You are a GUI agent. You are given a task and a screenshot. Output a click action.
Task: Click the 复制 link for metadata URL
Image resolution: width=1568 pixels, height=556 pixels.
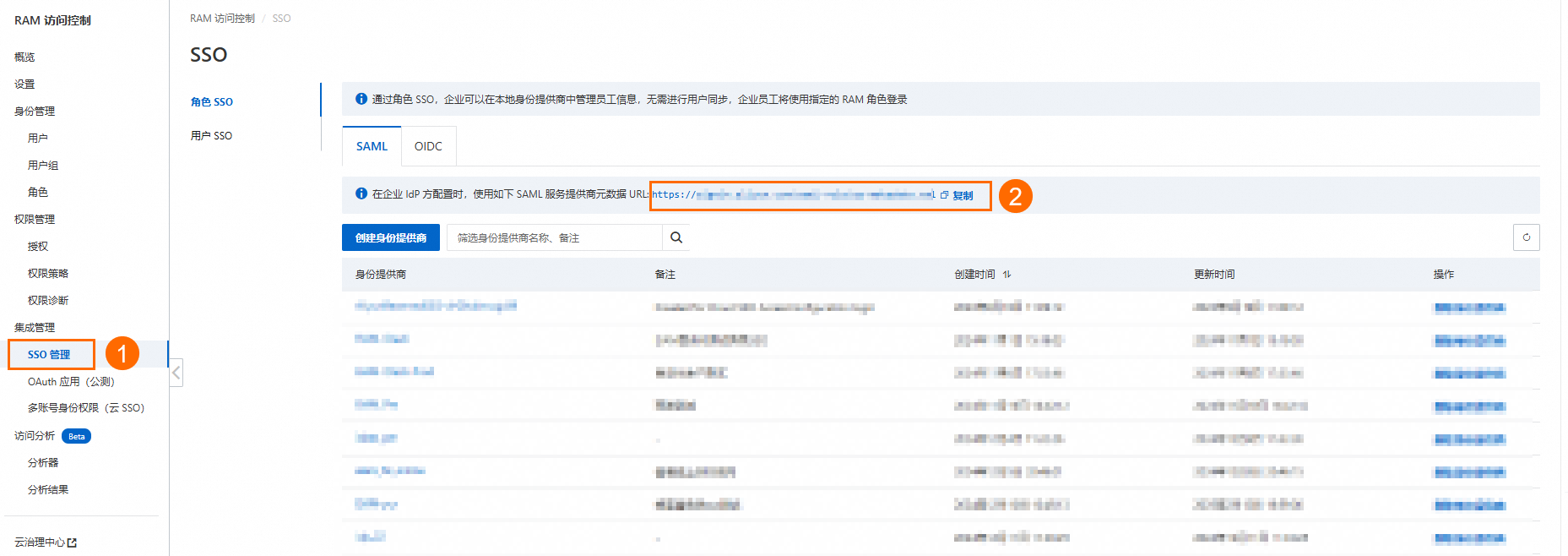[963, 195]
